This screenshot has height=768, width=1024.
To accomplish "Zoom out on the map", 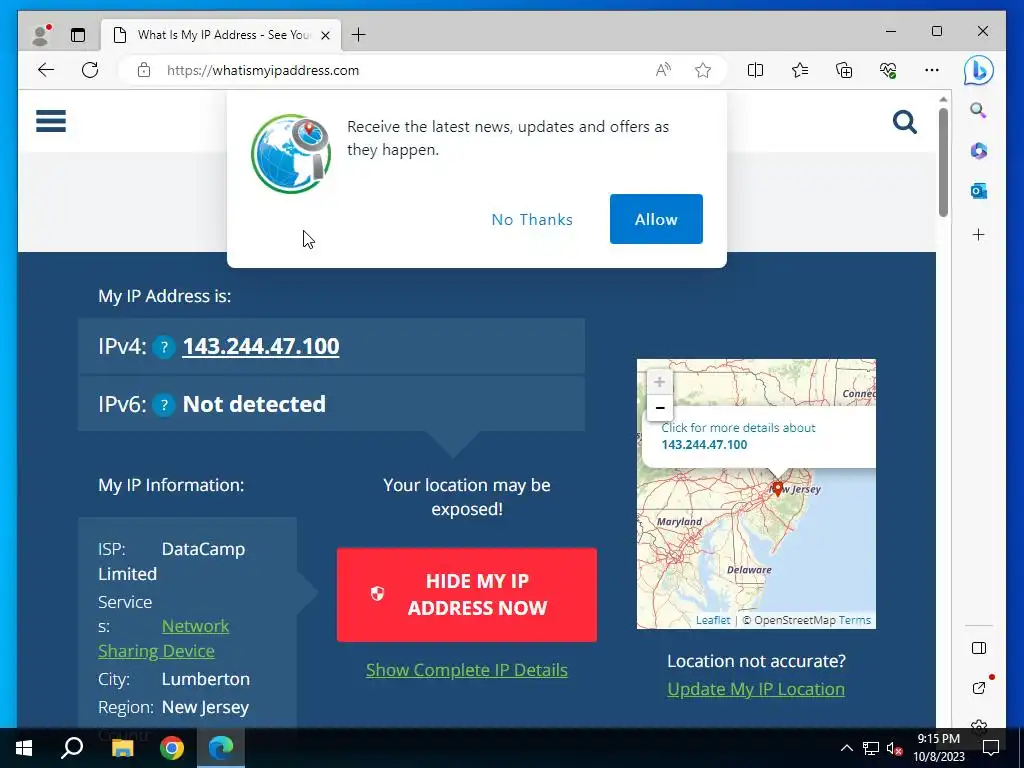I will click(x=660, y=408).
